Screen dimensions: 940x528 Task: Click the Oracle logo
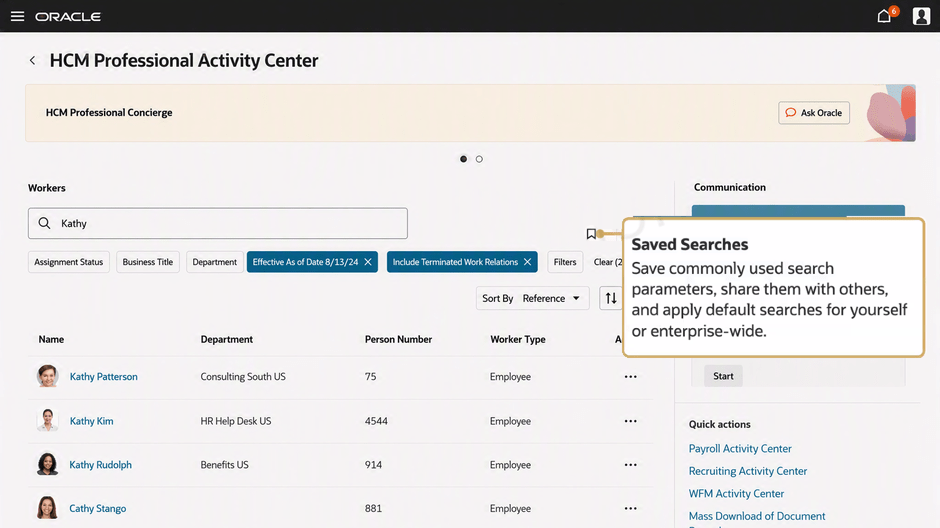68,17
